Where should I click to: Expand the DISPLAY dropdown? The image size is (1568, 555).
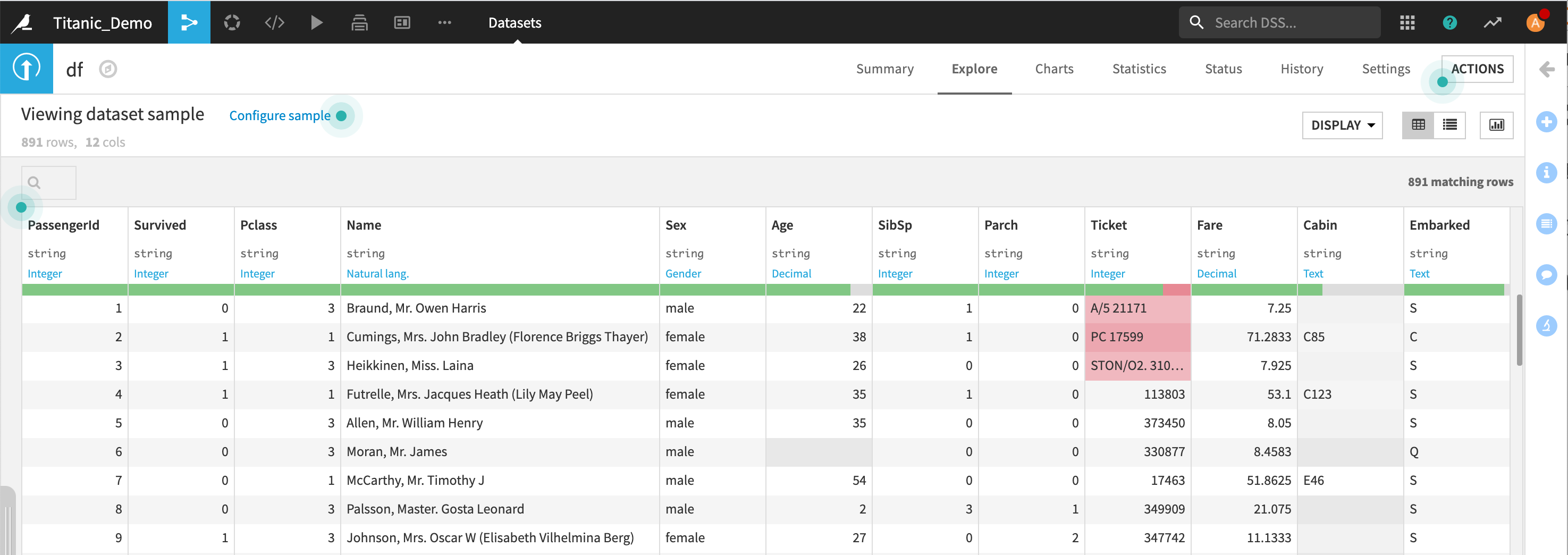pyautogui.click(x=1342, y=125)
